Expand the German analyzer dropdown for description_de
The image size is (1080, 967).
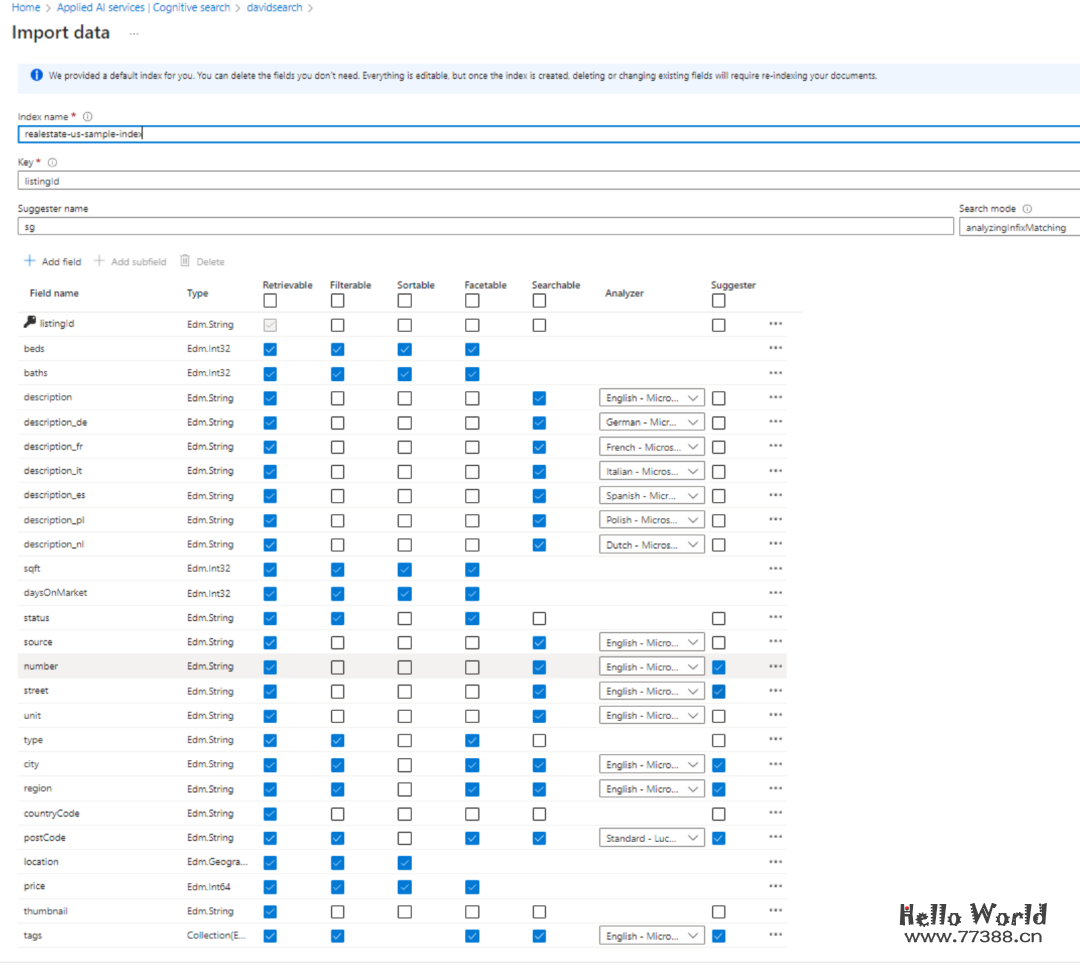click(x=654, y=422)
